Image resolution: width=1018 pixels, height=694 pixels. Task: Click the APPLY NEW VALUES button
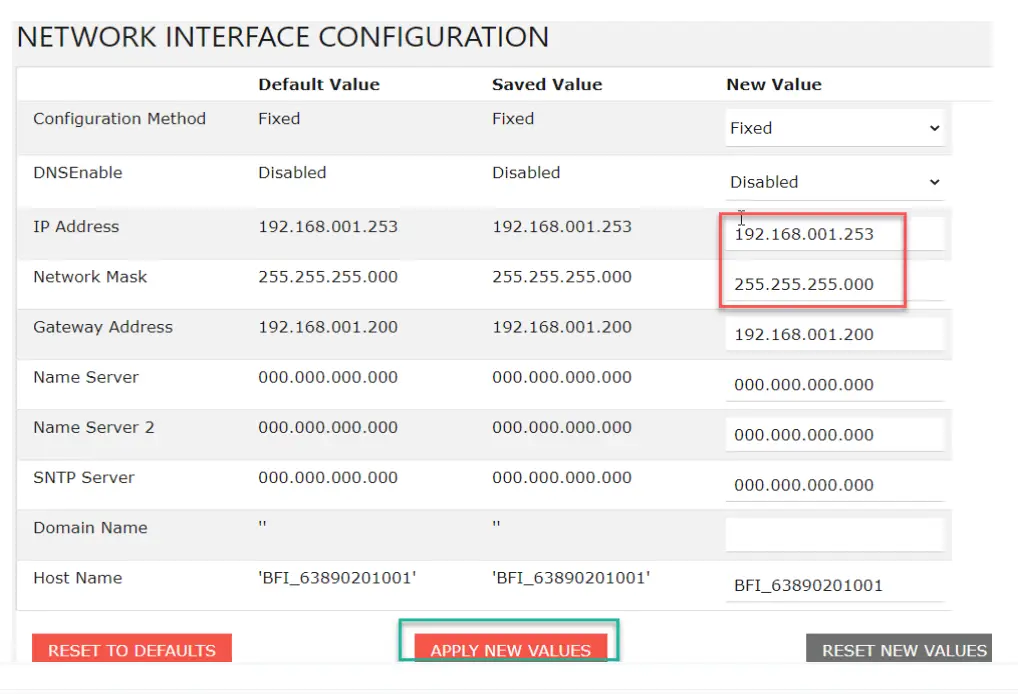click(x=509, y=650)
